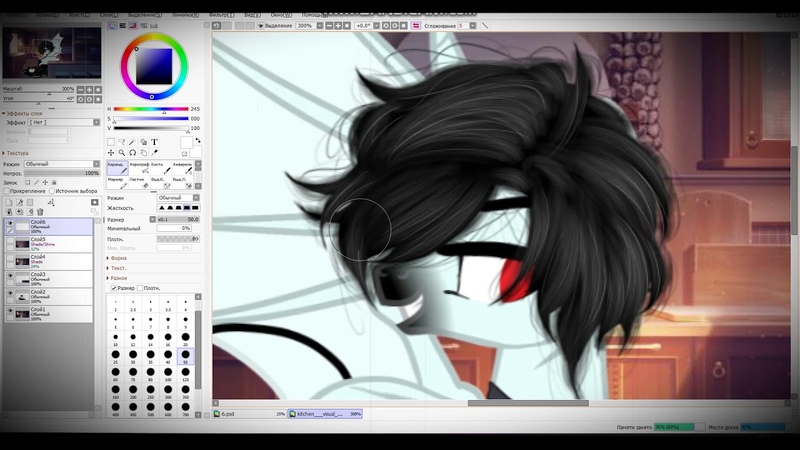Expand the Текстура section
Image resolution: width=800 pixels, height=450 pixels.
[x=16, y=153]
